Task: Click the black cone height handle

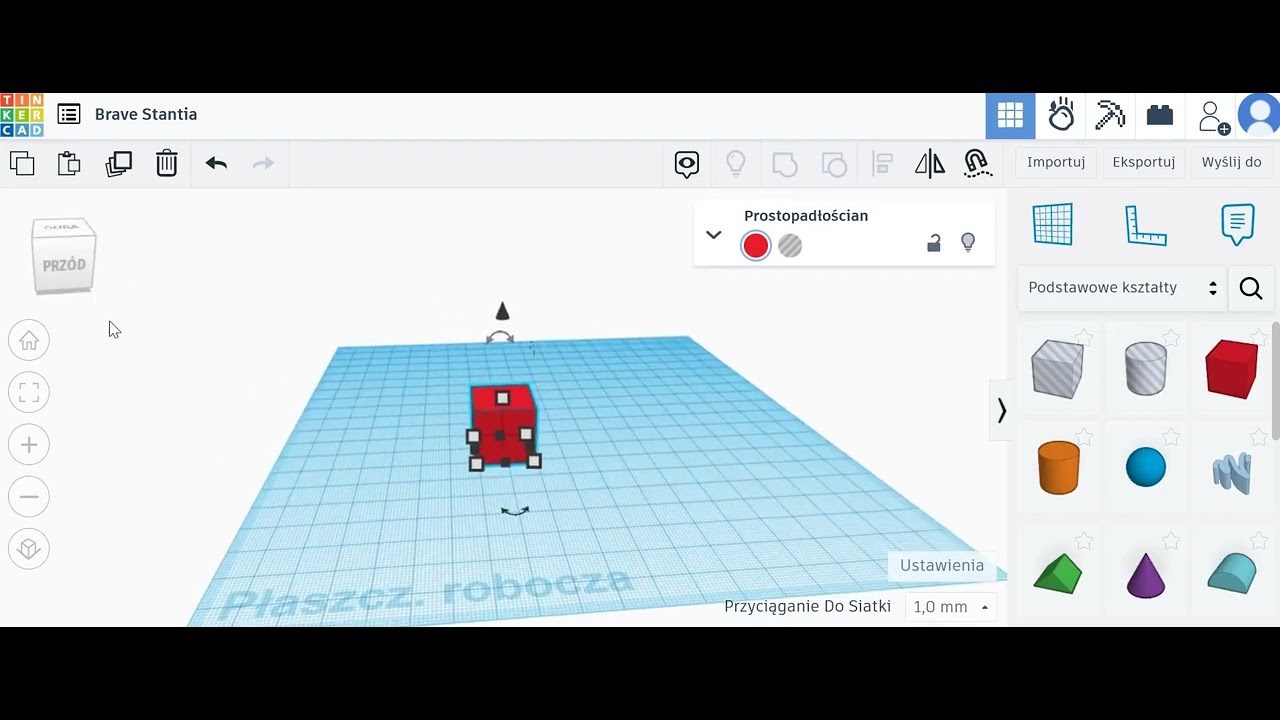Action: point(502,312)
